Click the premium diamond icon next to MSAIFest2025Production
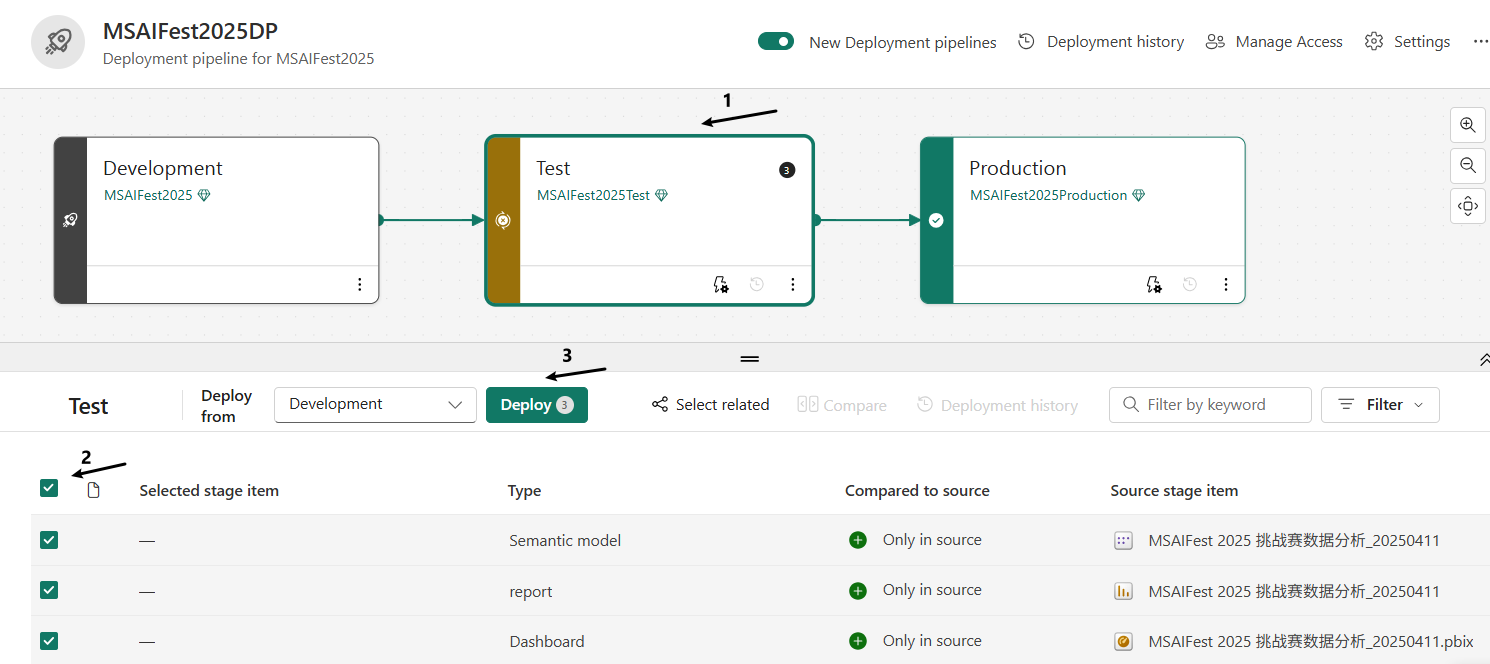This screenshot has height=664, width=1490. [x=1138, y=196]
